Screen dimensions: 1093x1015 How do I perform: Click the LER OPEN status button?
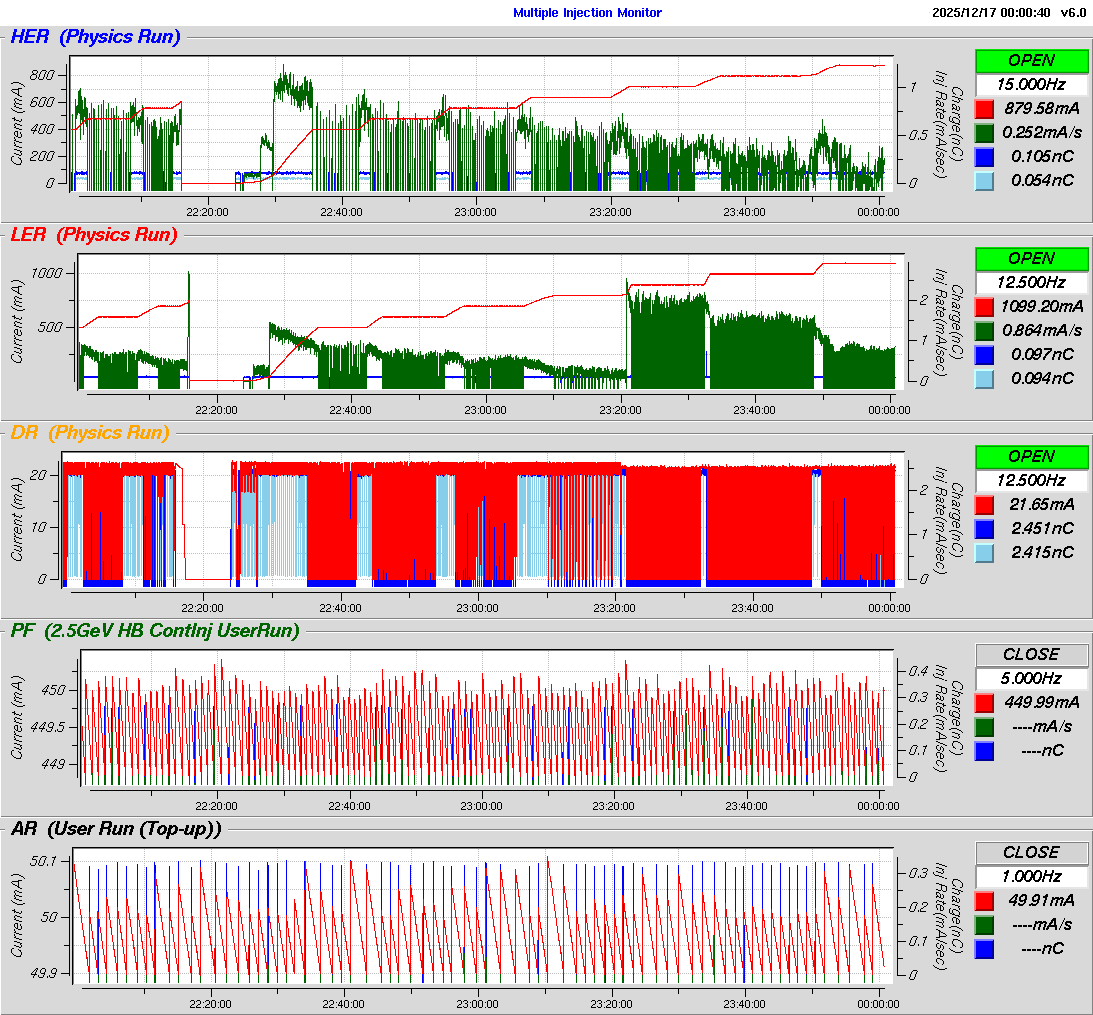coord(1031,259)
